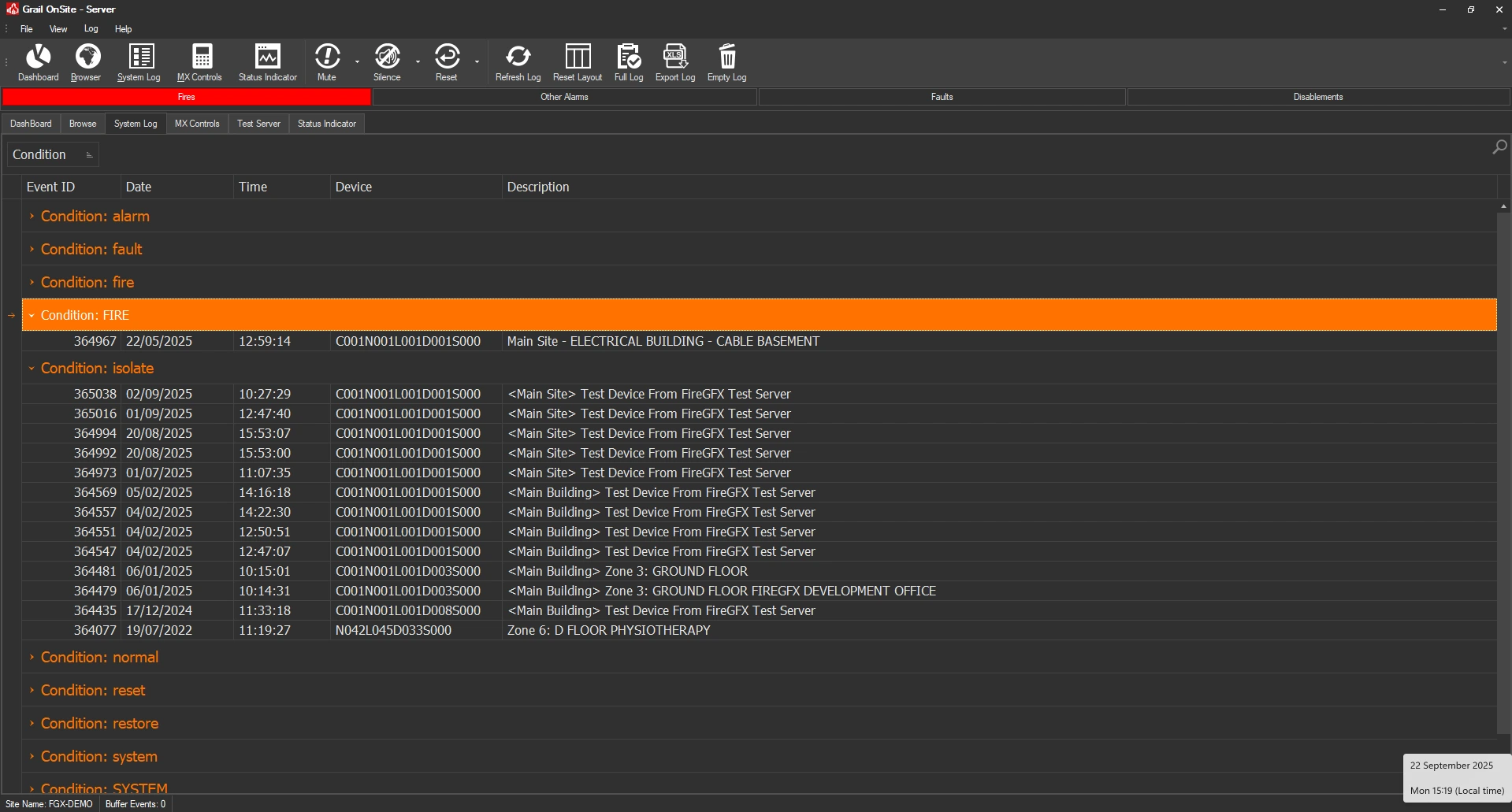Click the red Fires status button

187,97
